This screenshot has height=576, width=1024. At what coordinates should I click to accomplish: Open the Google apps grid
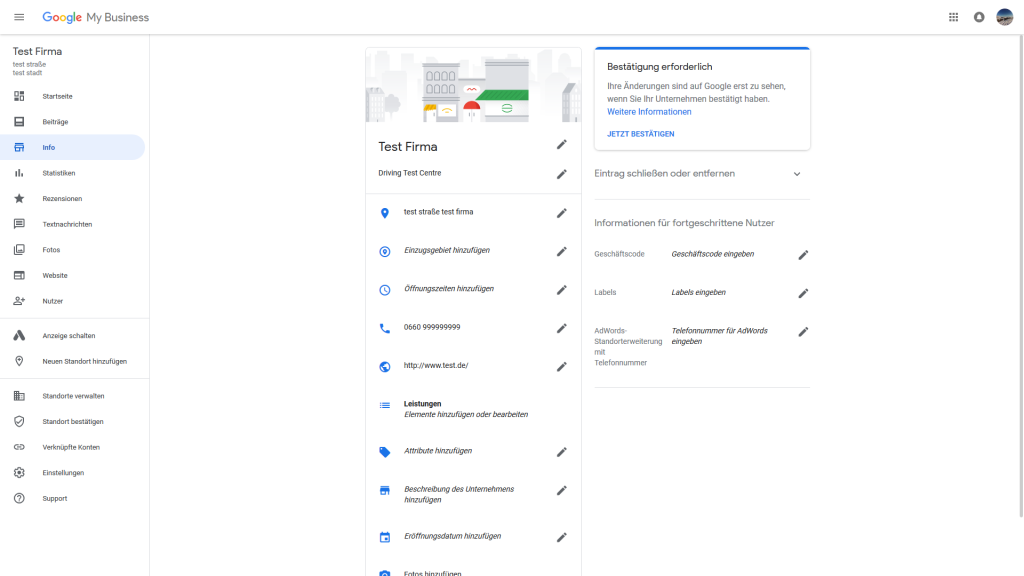[953, 16]
